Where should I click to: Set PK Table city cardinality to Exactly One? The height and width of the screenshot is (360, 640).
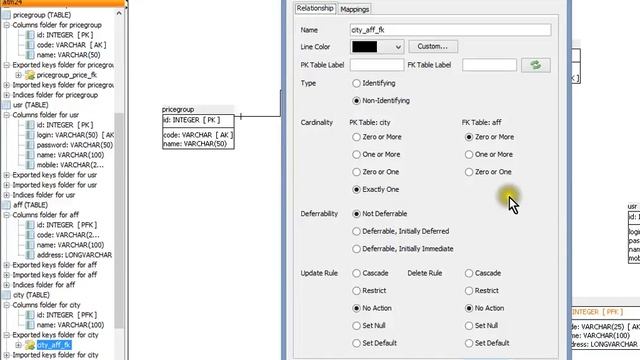[356, 190]
